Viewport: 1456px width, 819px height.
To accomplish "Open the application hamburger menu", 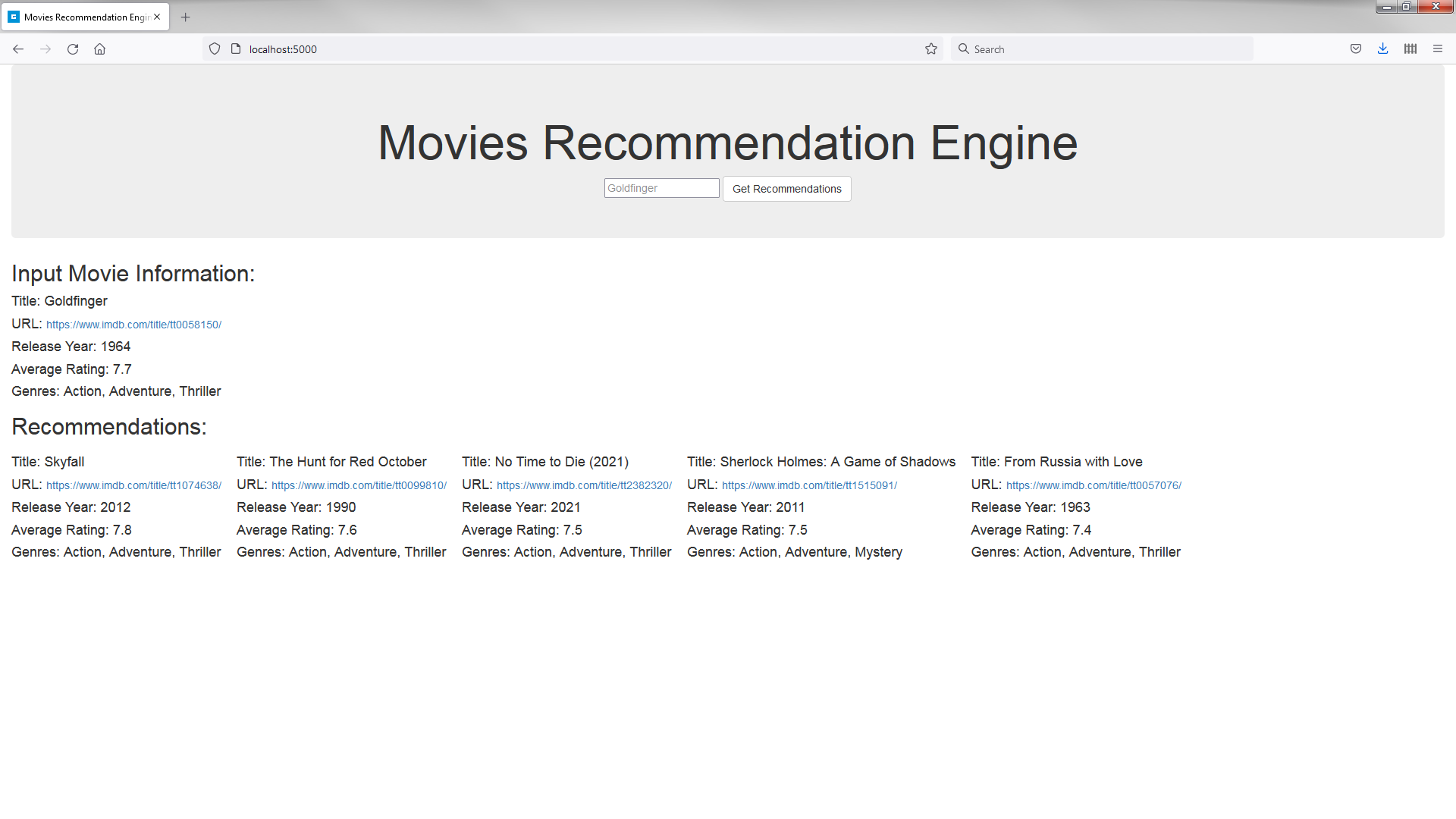I will point(1438,49).
